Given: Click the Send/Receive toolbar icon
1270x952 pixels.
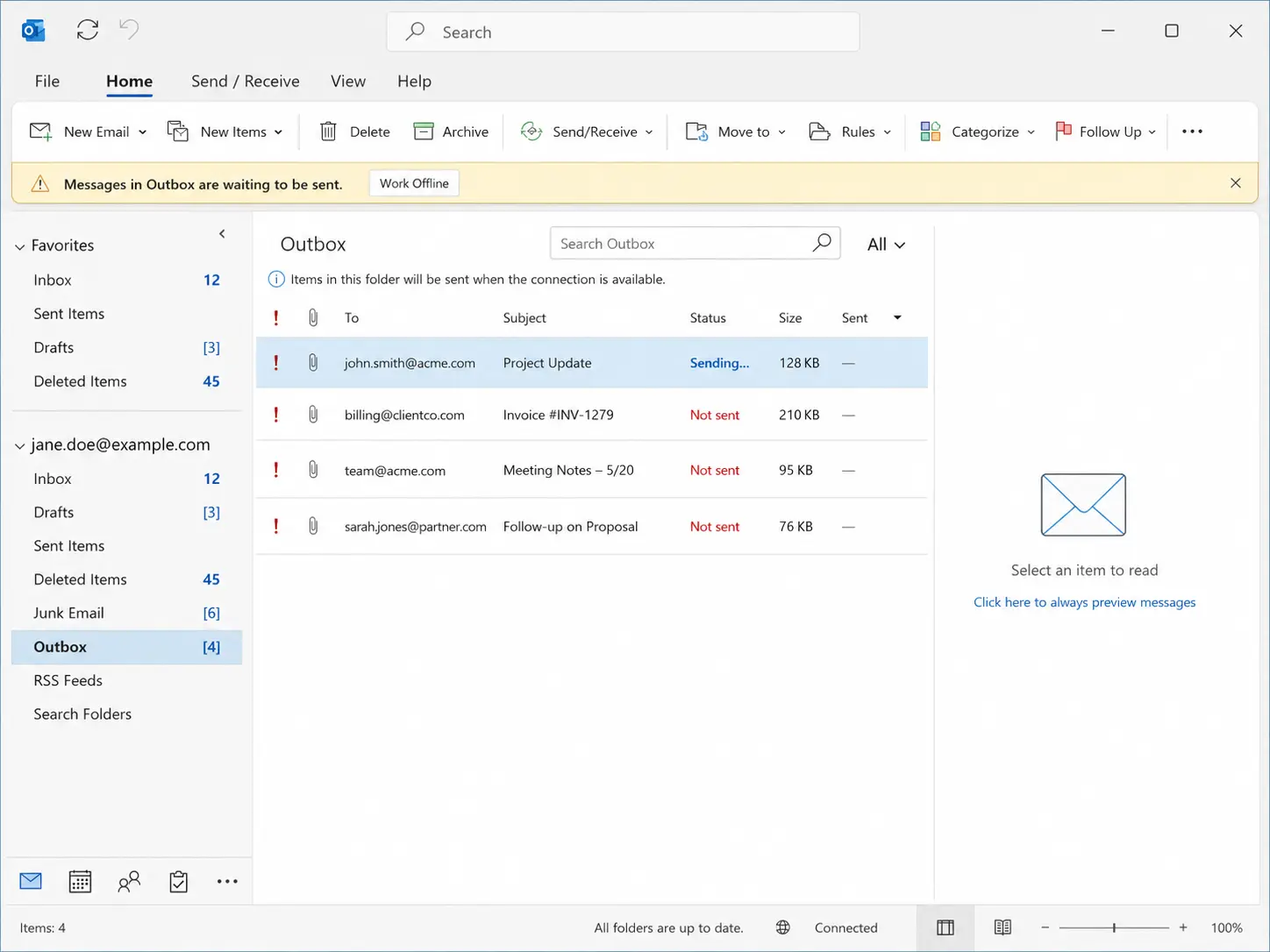Looking at the screenshot, I should [532, 131].
